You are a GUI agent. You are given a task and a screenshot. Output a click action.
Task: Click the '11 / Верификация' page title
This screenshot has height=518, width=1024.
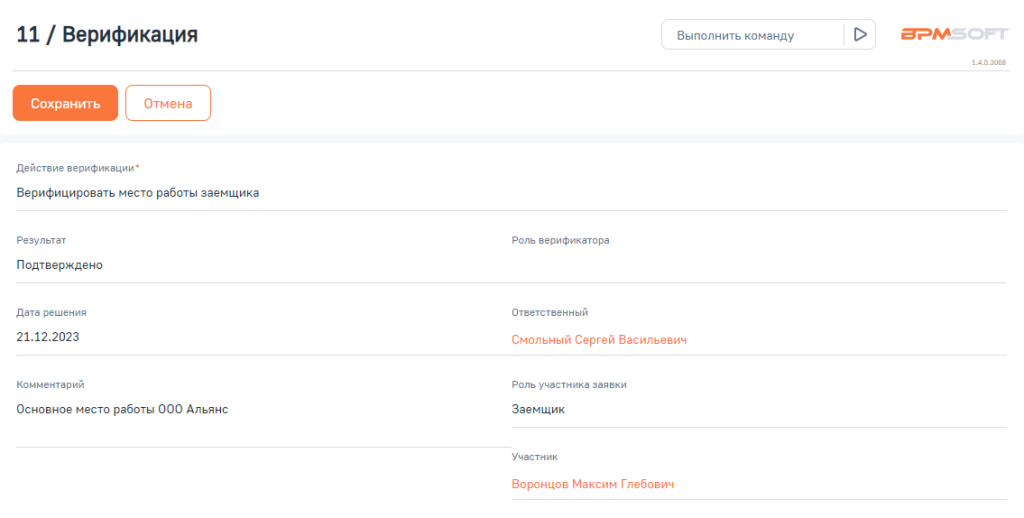point(107,35)
